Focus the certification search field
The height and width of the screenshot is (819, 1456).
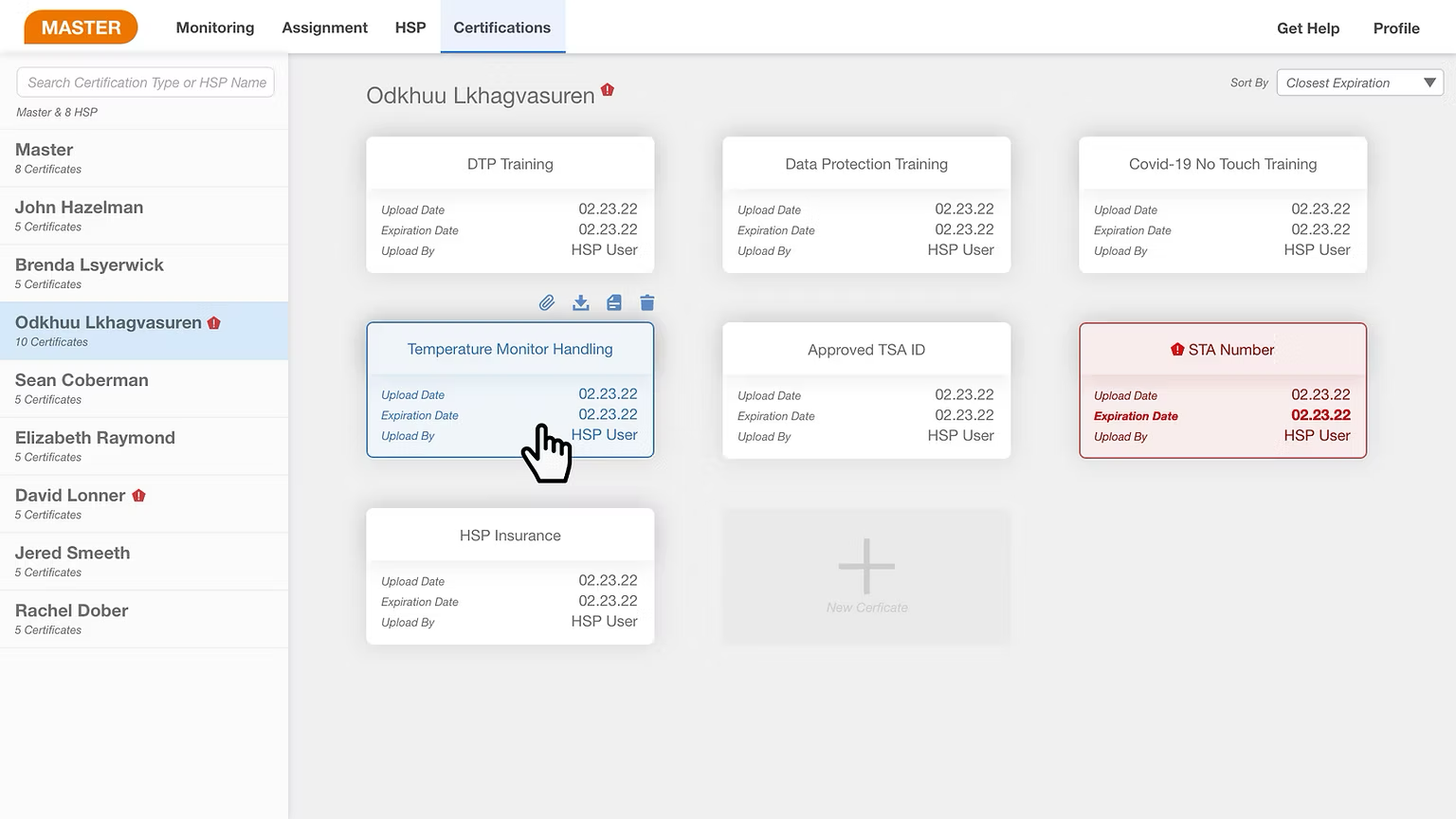point(146,82)
